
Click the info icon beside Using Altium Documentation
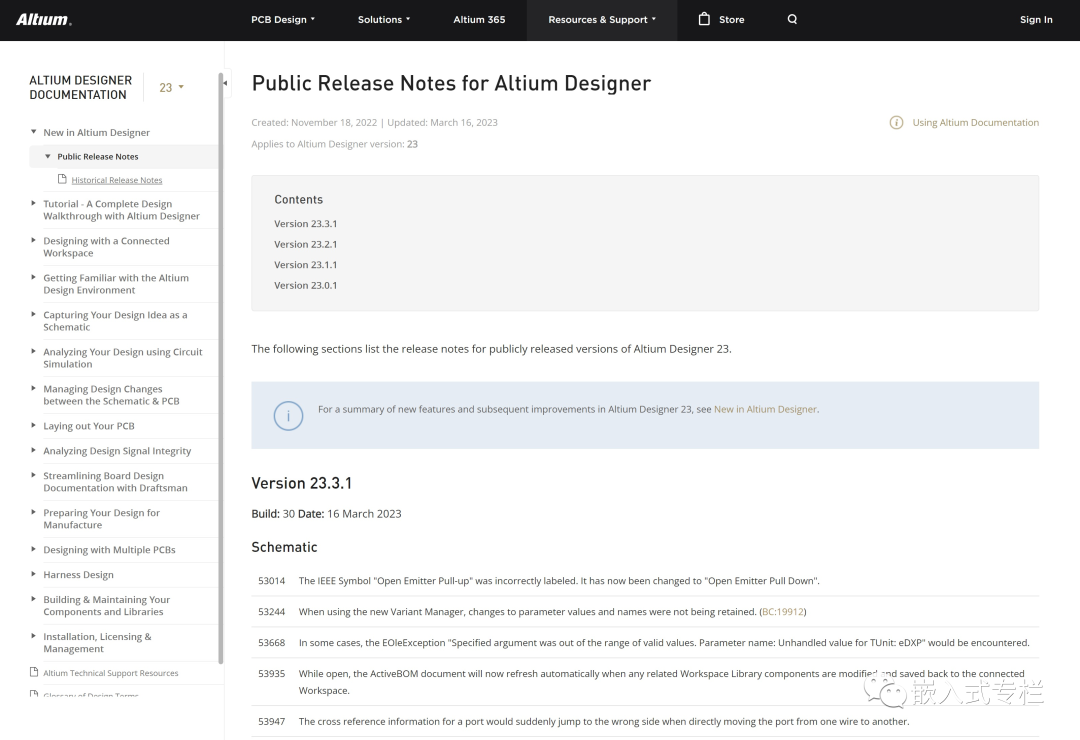pos(896,123)
